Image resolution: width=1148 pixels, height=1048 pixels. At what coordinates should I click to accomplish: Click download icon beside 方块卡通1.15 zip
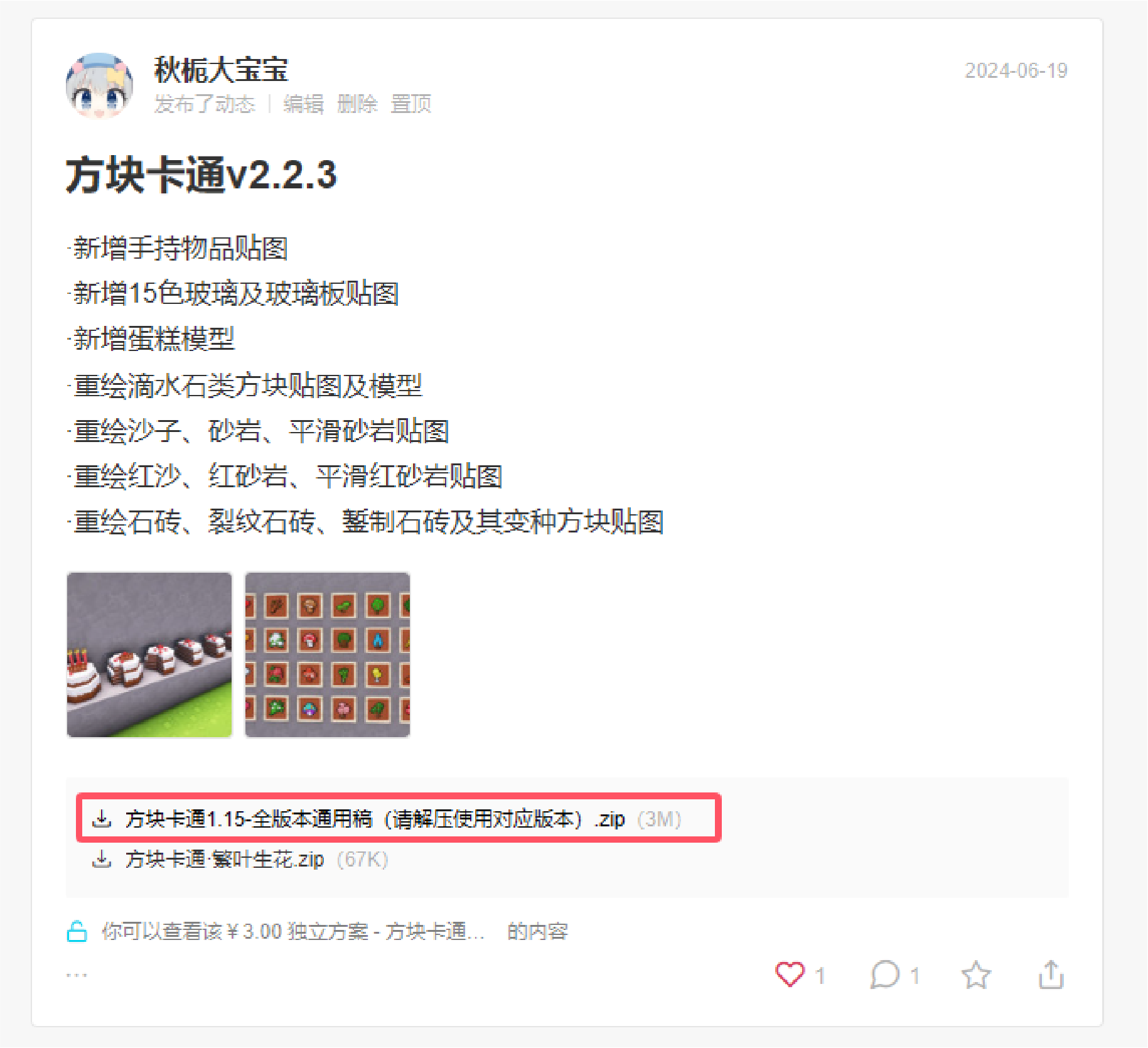click(x=102, y=819)
